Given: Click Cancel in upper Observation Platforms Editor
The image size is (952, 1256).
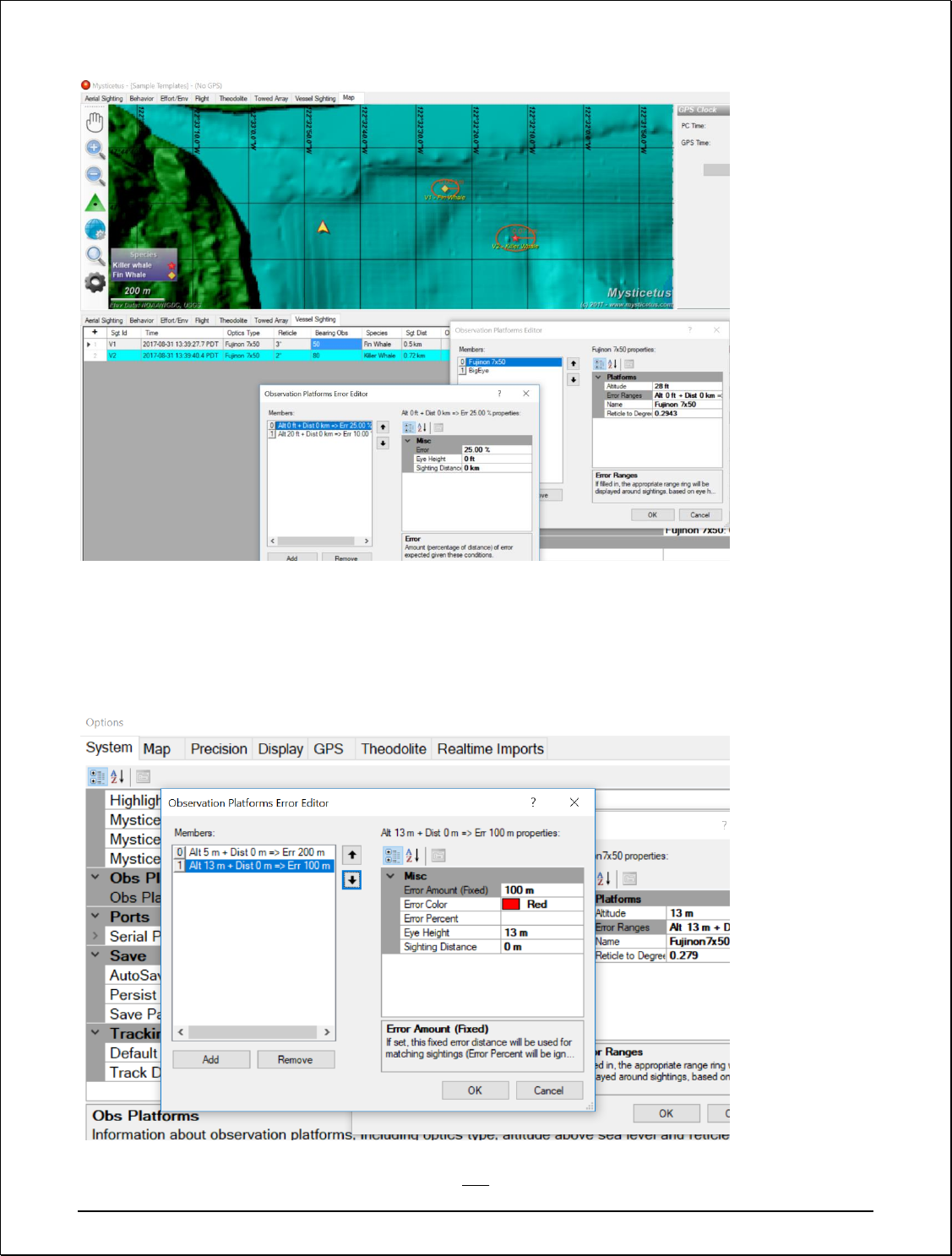Looking at the screenshot, I should 700,514.
